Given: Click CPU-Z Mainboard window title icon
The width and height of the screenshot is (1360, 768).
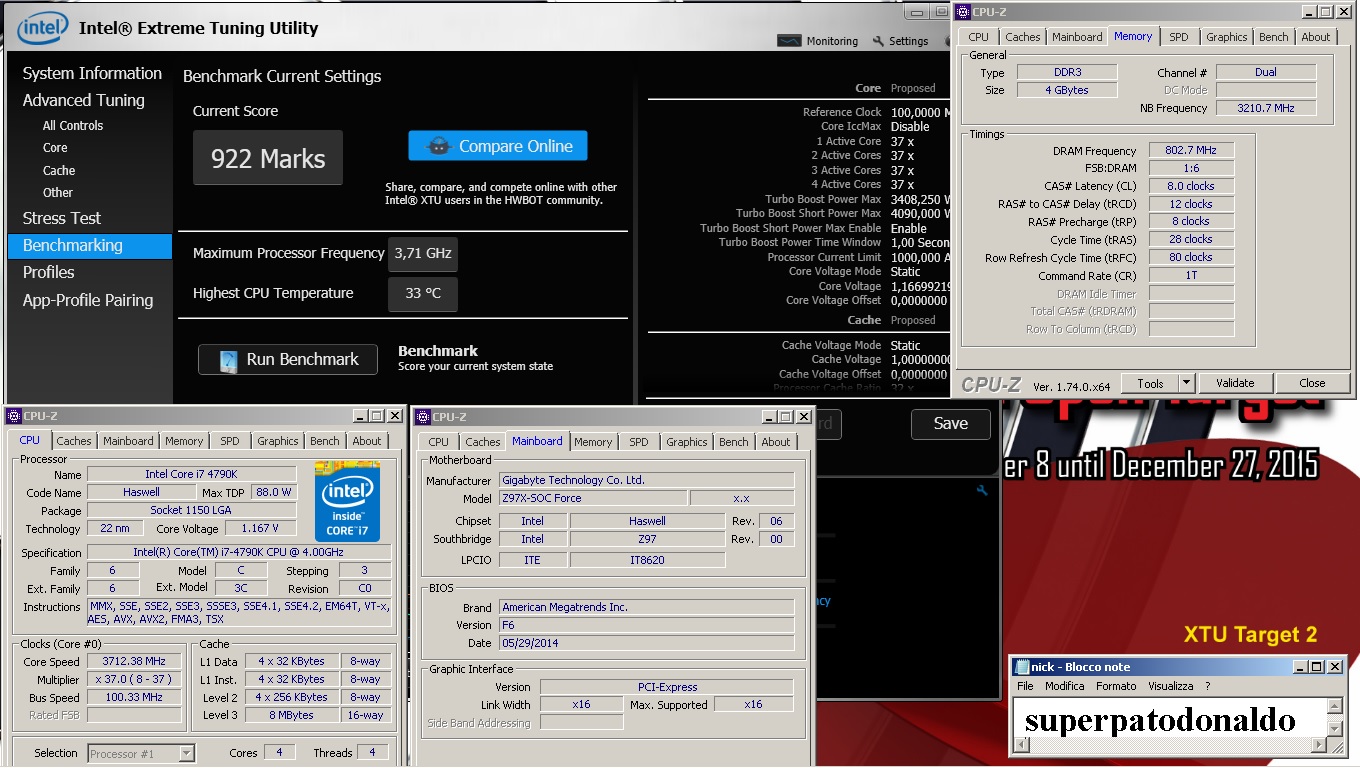Looking at the screenshot, I should point(422,417).
